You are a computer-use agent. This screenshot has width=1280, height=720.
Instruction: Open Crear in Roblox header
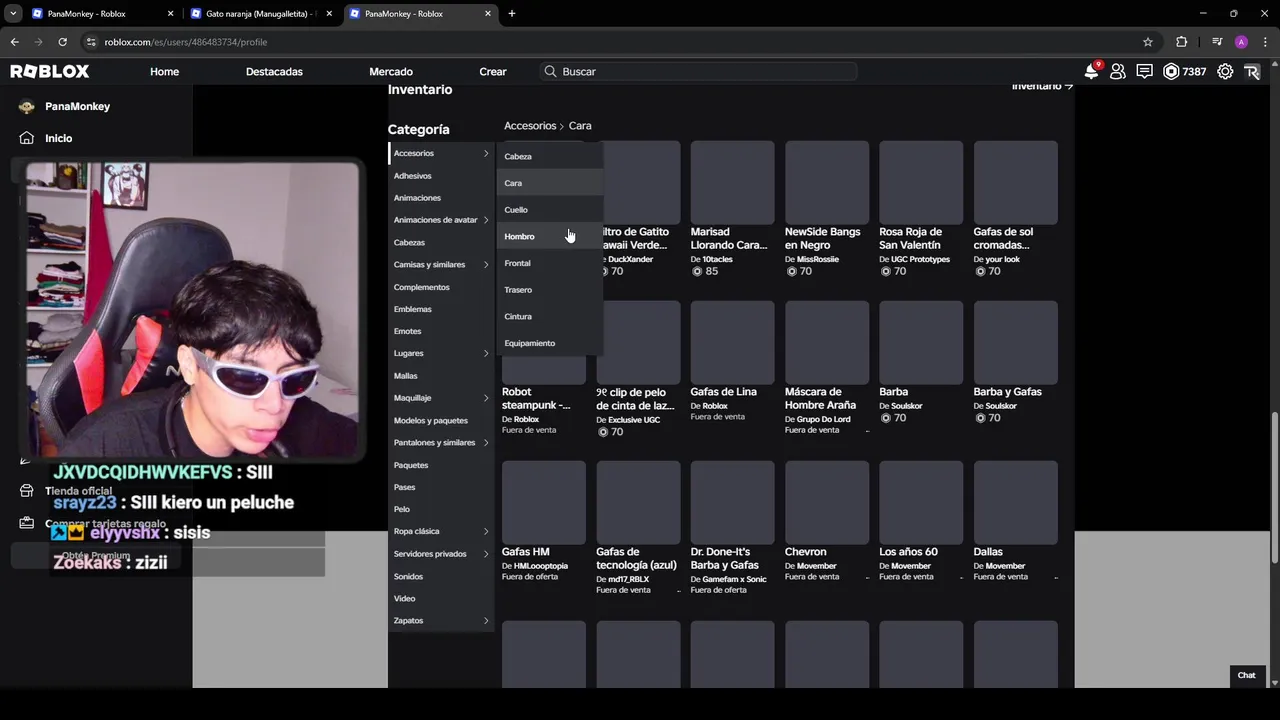coord(493,71)
